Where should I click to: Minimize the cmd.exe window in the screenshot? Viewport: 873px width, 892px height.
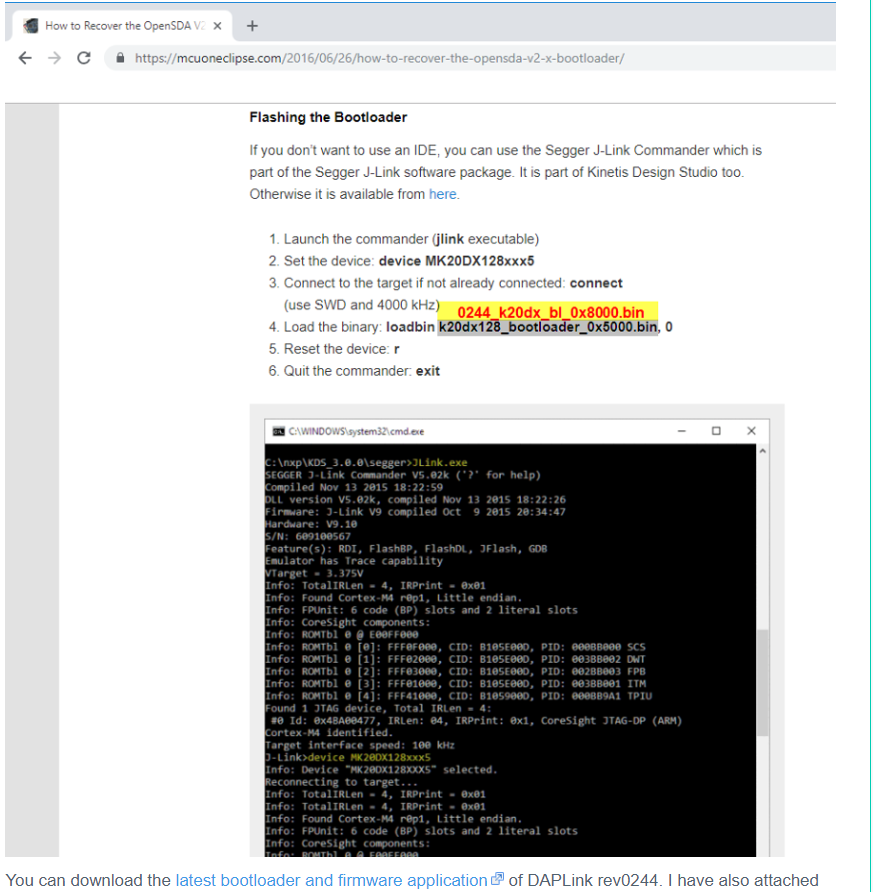(681, 431)
